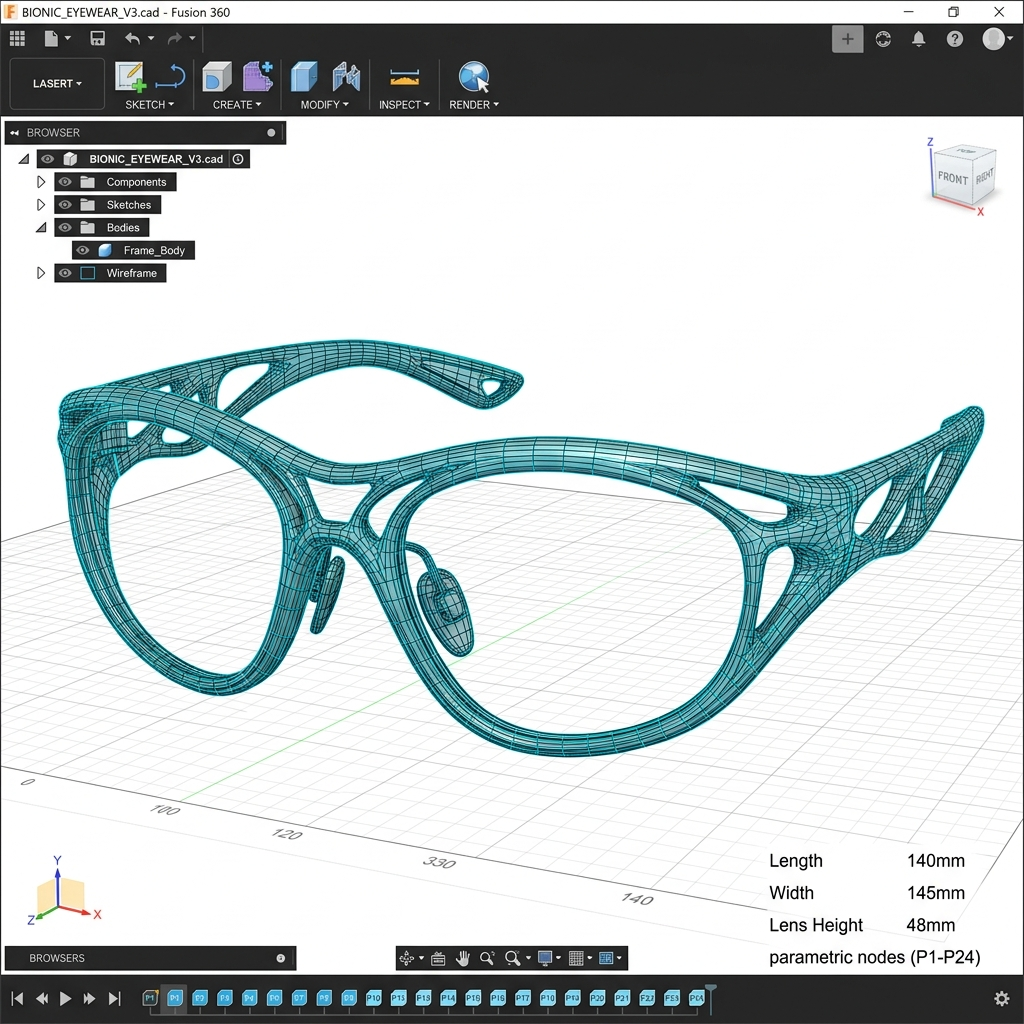Expand the Sketches folder
Image resolution: width=1024 pixels, height=1024 pixels.
[x=40, y=204]
